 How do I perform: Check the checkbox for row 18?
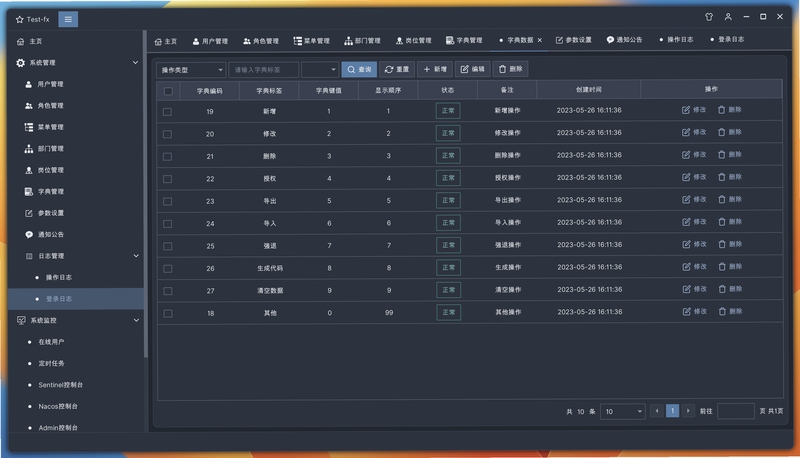(167, 314)
